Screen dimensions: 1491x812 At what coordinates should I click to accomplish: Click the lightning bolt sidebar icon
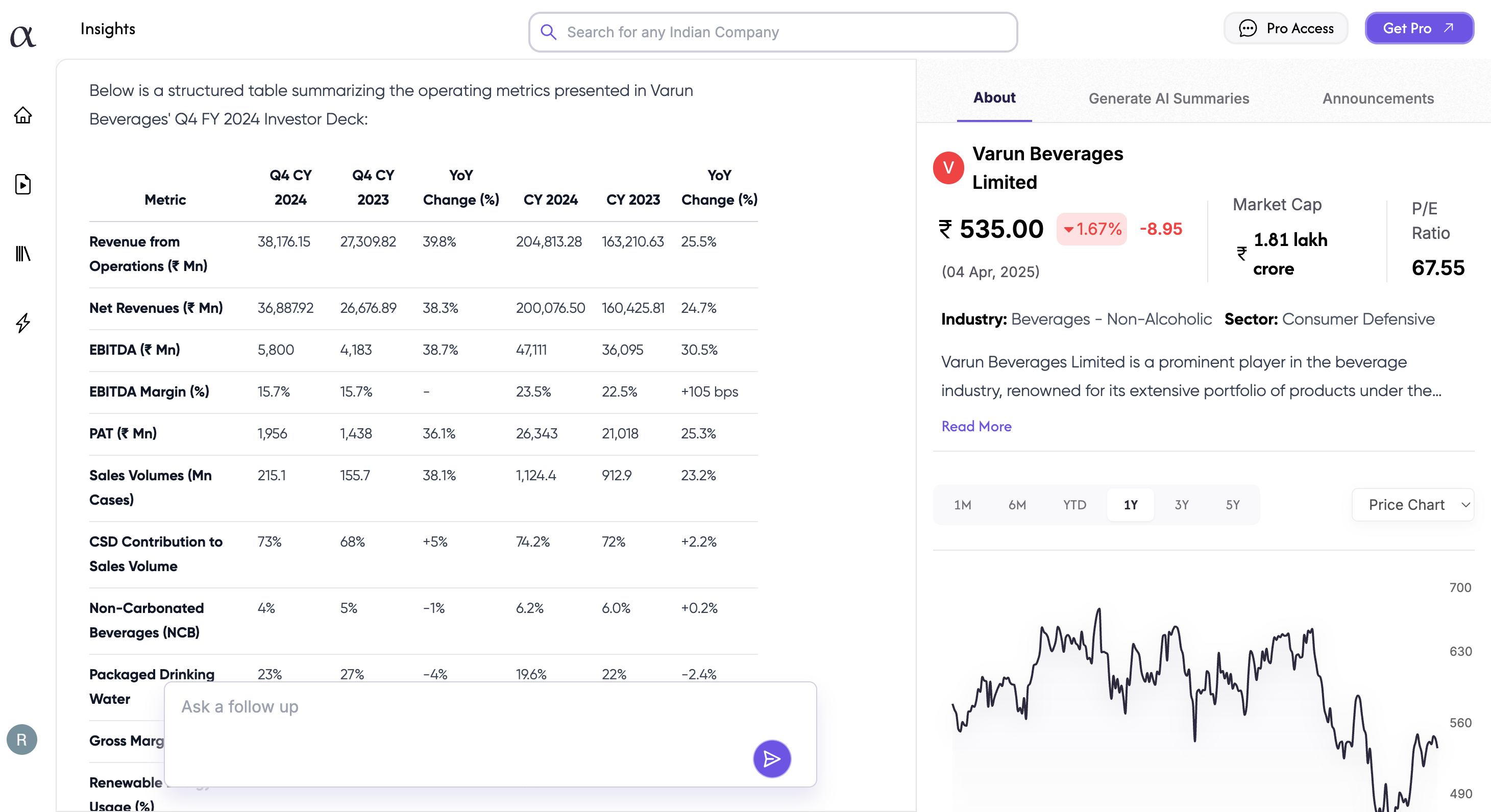click(x=22, y=323)
